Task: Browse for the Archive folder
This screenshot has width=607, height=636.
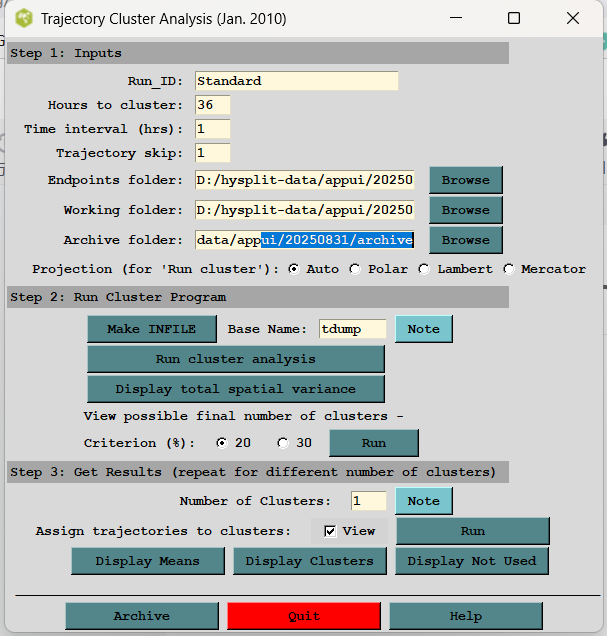Action: pyautogui.click(x=465, y=240)
